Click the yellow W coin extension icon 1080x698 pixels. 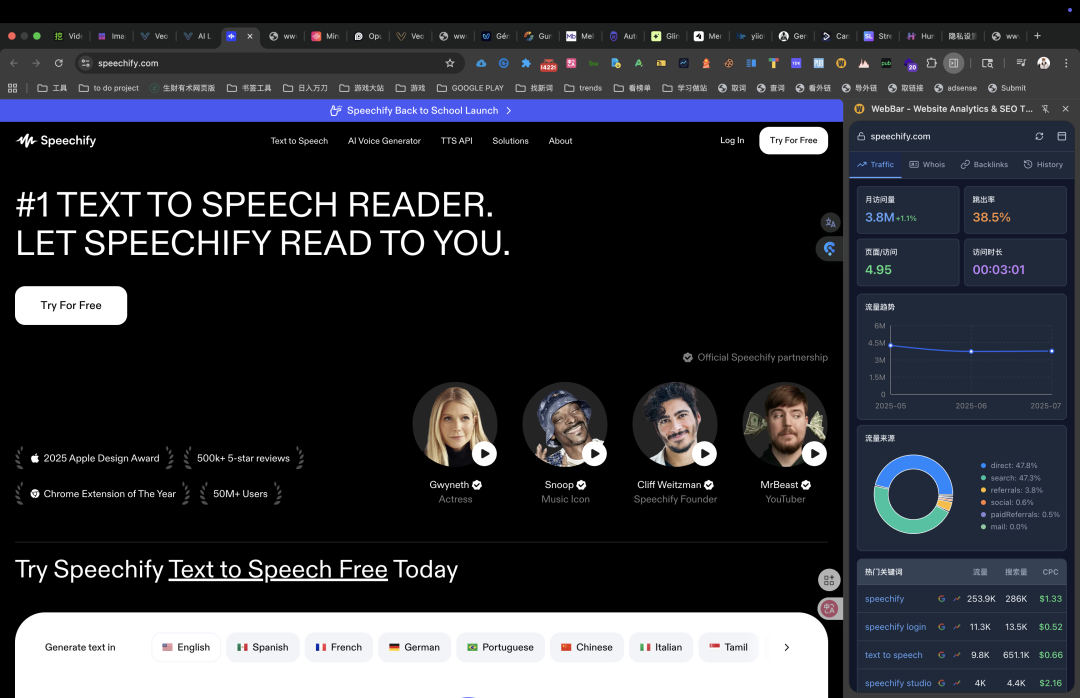pos(841,63)
